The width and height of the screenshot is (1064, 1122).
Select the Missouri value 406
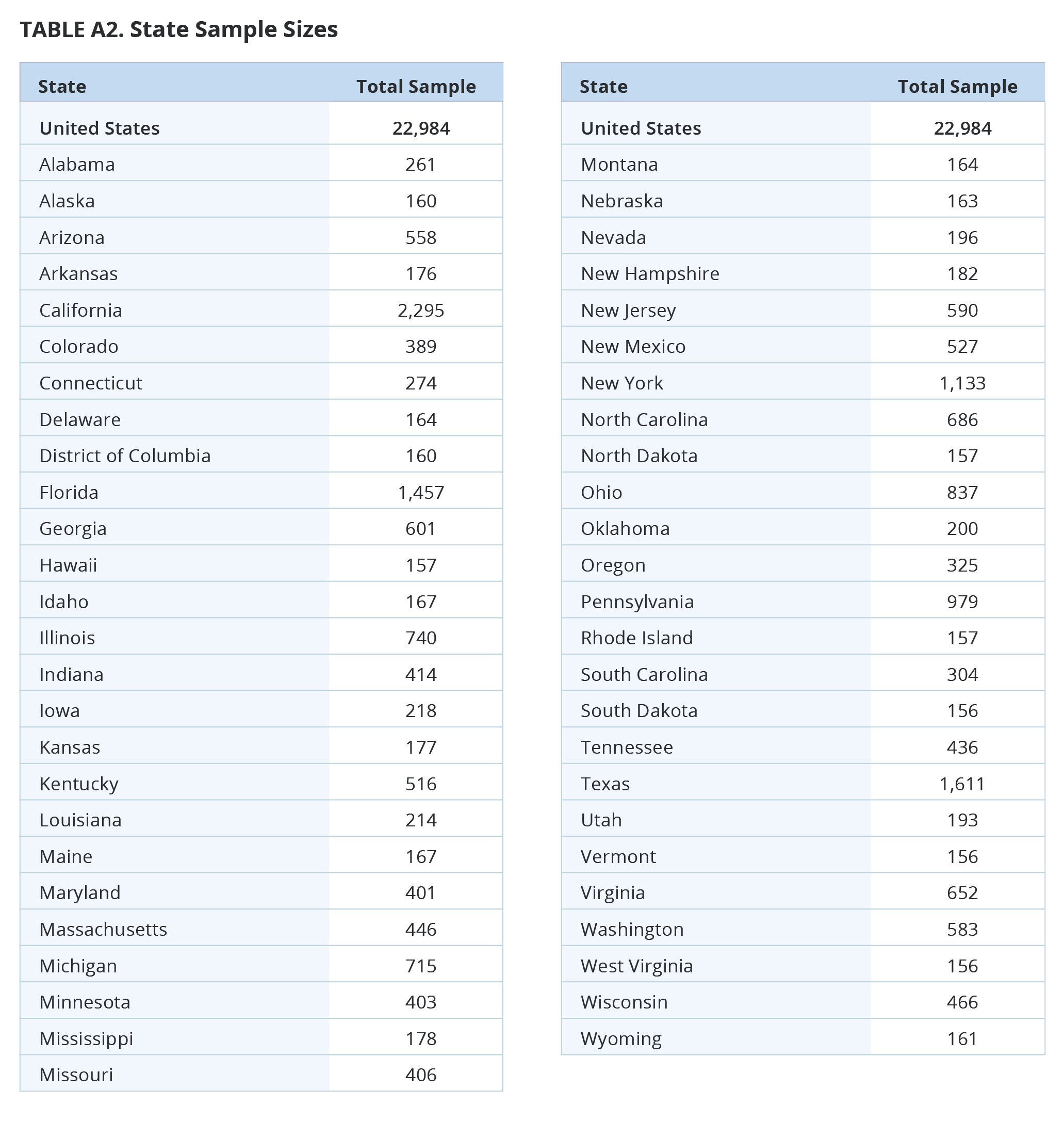[421, 1075]
